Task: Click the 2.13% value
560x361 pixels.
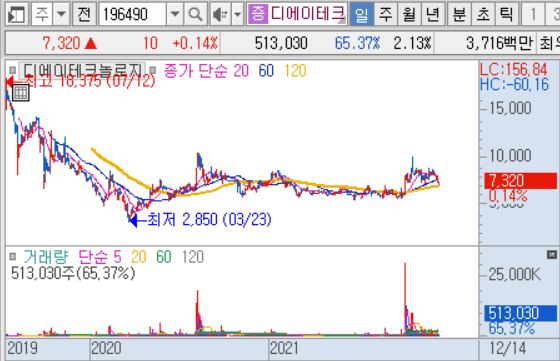Action: [412, 44]
